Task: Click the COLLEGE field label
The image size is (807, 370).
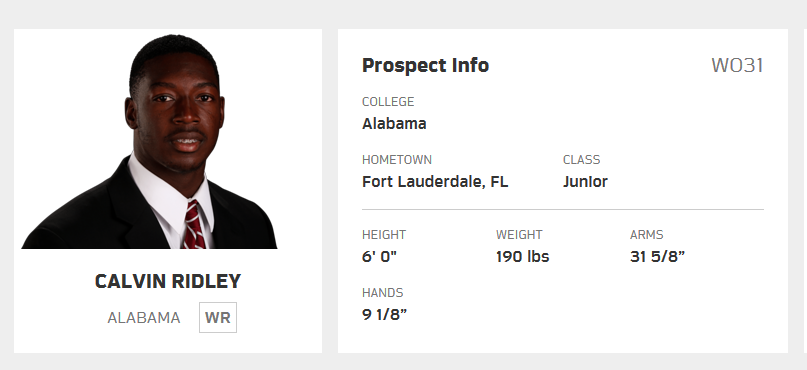Action: 388,102
